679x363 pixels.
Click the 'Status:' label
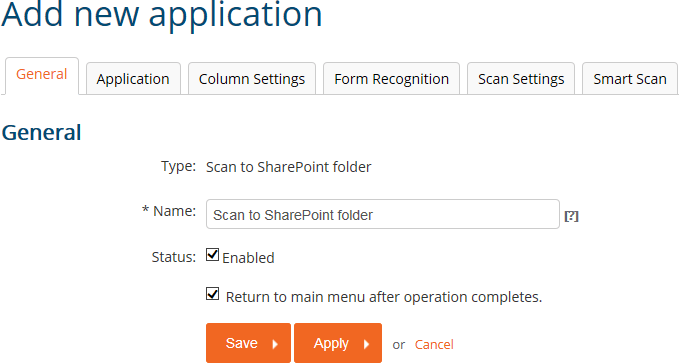pyautogui.click(x=174, y=257)
